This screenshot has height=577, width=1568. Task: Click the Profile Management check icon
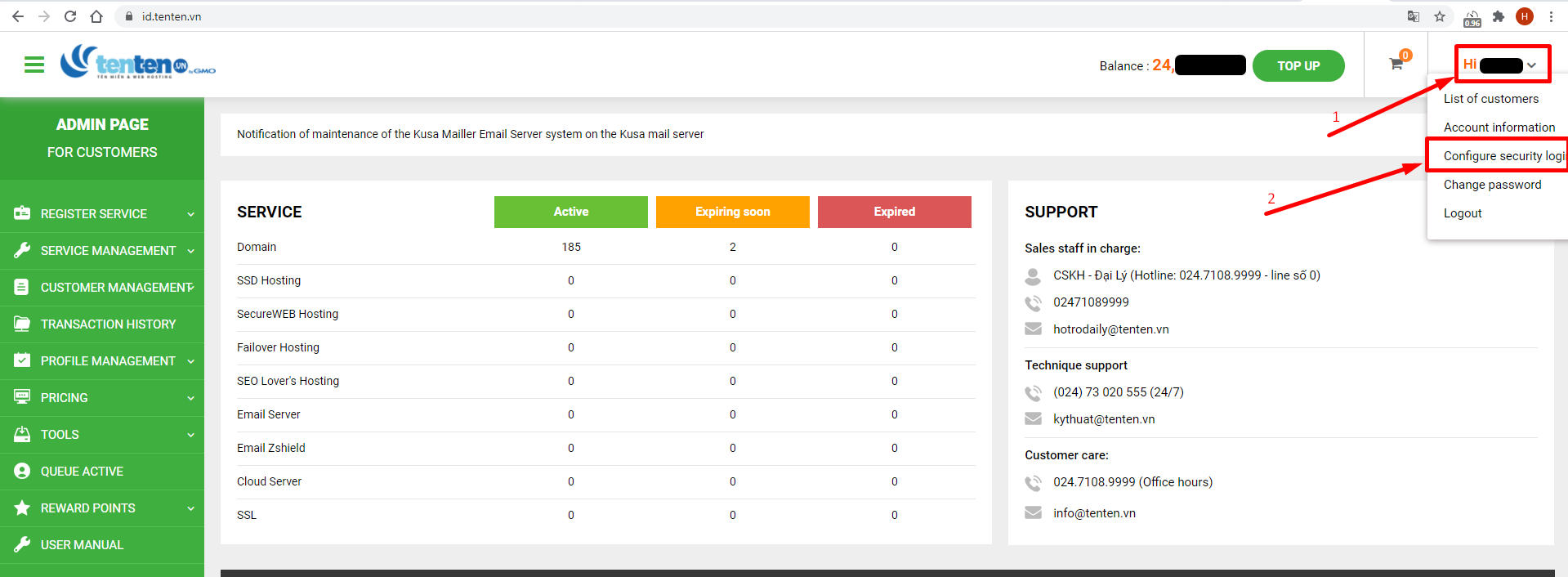click(x=22, y=360)
